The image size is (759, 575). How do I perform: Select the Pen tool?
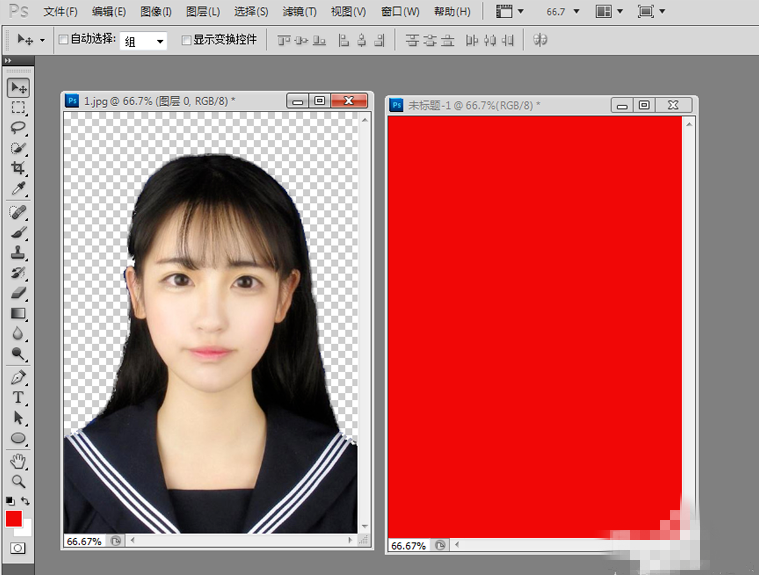(x=18, y=377)
